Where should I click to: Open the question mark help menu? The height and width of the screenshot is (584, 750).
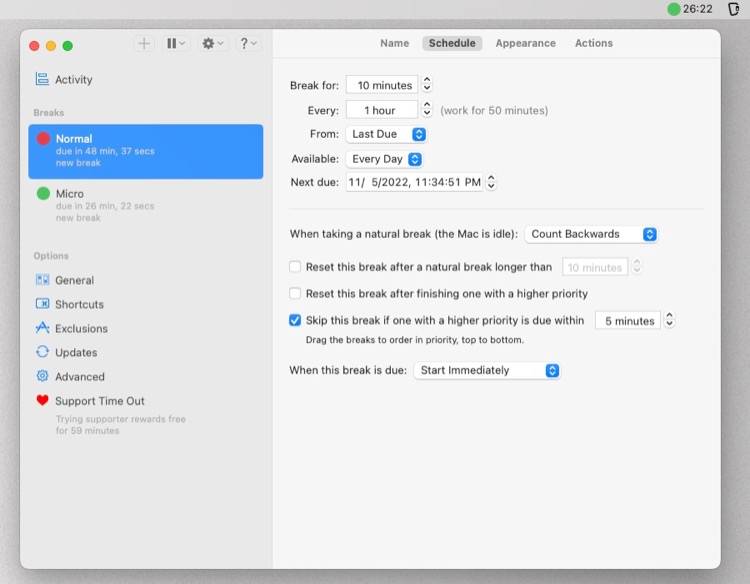tap(248, 44)
